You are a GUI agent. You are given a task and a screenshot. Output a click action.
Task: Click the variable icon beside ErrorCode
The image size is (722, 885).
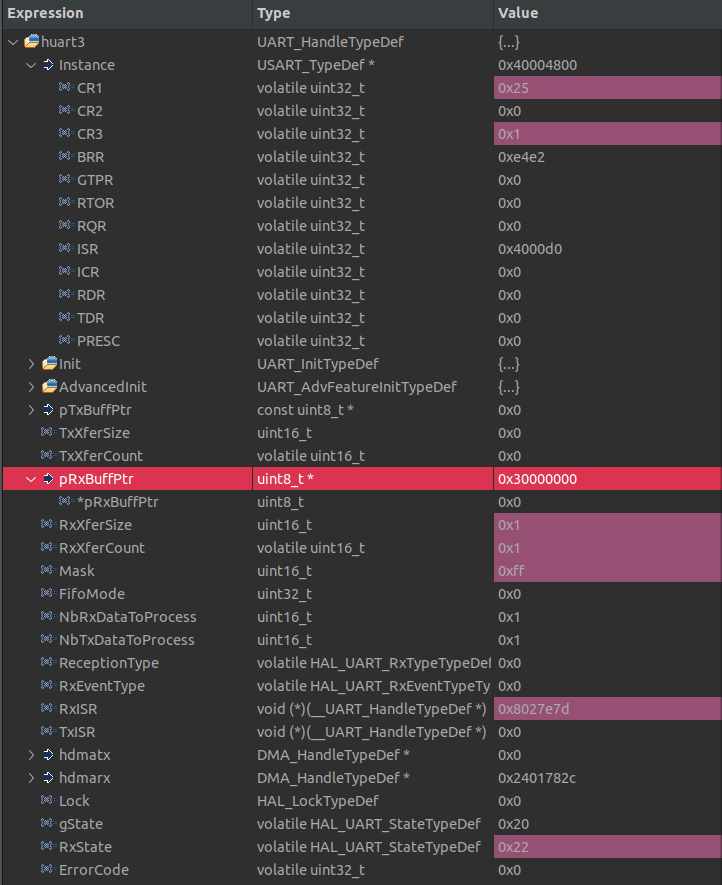[x=47, y=870]
